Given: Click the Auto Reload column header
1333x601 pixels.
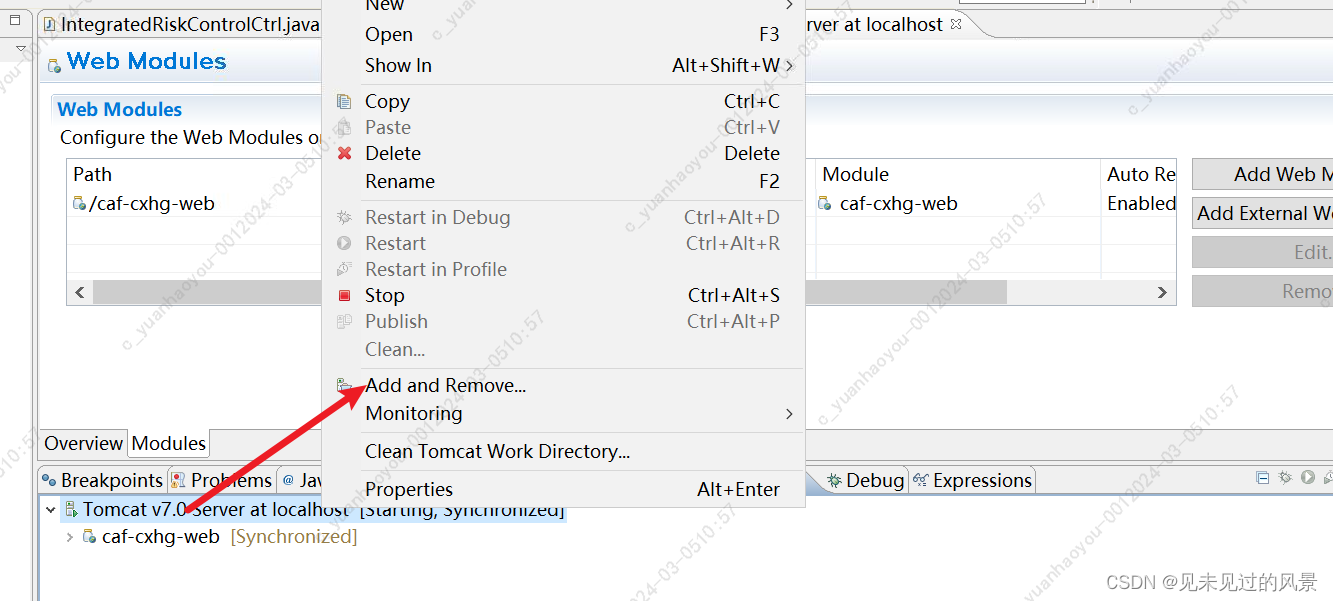Looking at the screenshot, I should 1139,174.
